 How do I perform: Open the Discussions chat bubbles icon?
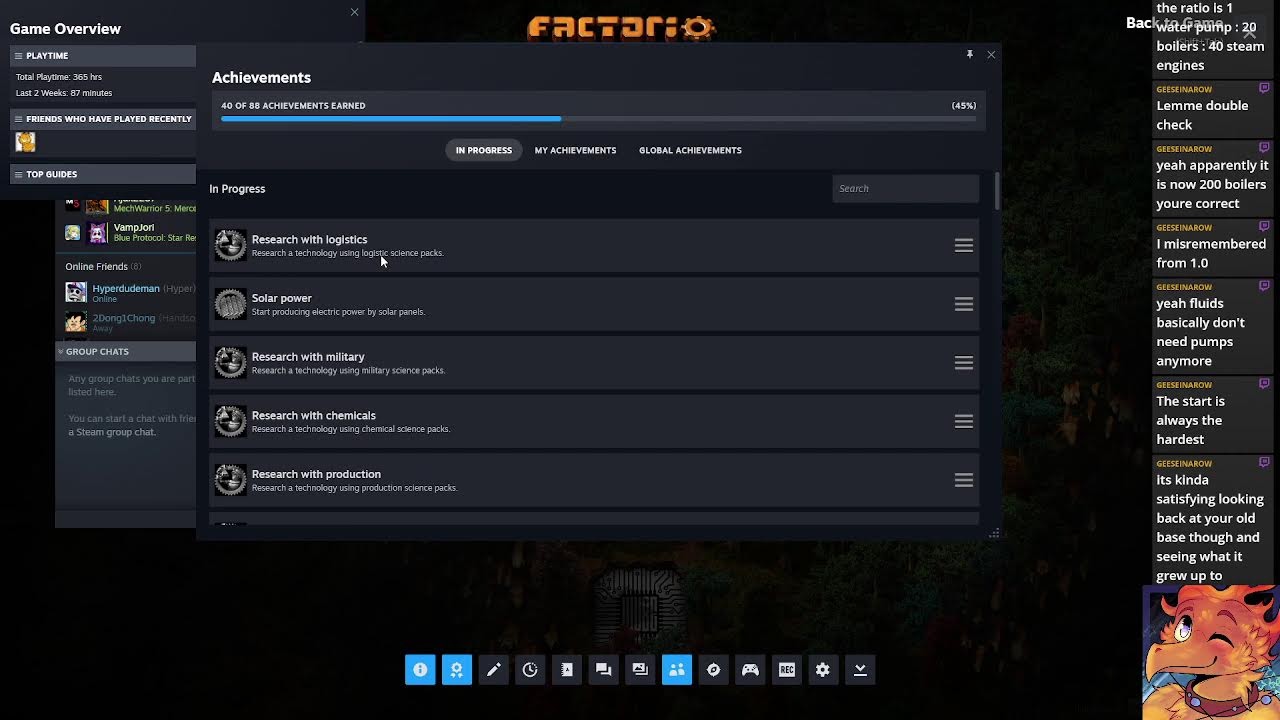(603, 670)
